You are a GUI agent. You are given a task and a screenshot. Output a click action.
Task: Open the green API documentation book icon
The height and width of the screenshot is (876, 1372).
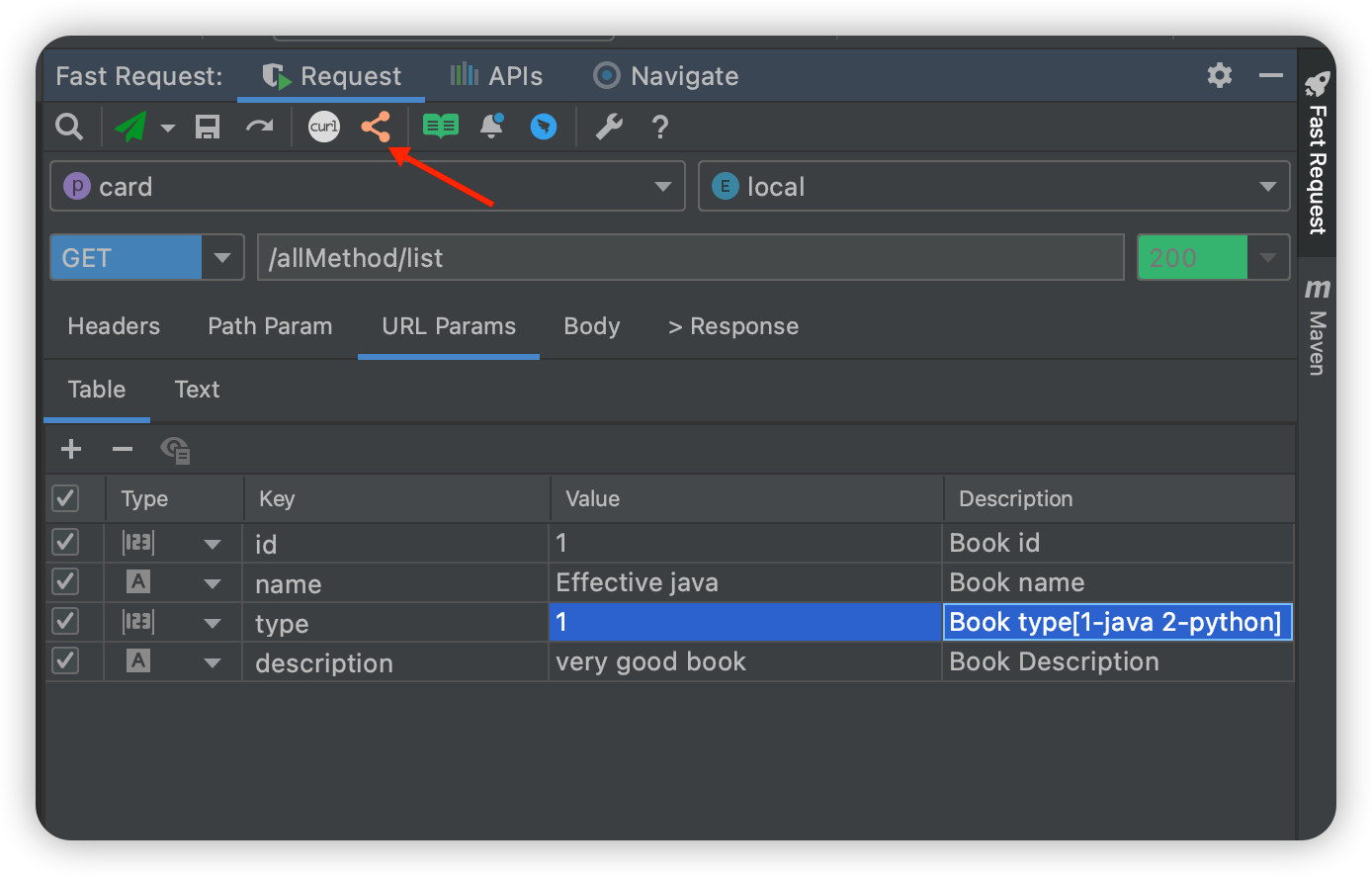click(x=441, y=127)
